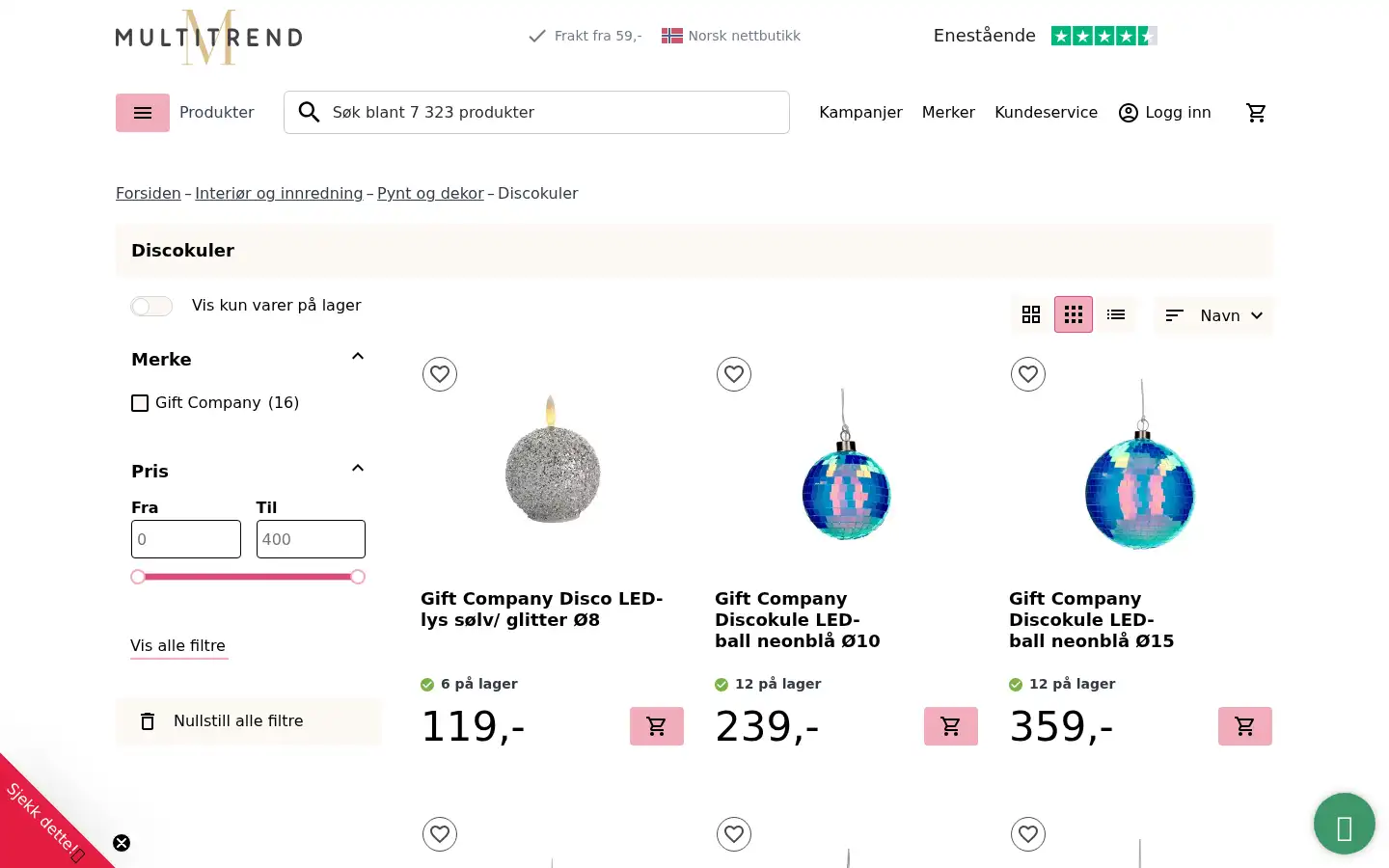This screenshot has width=1389, height=868.
Task: Click the 12 på lager text for Ø15
Action: point(1073,684)
